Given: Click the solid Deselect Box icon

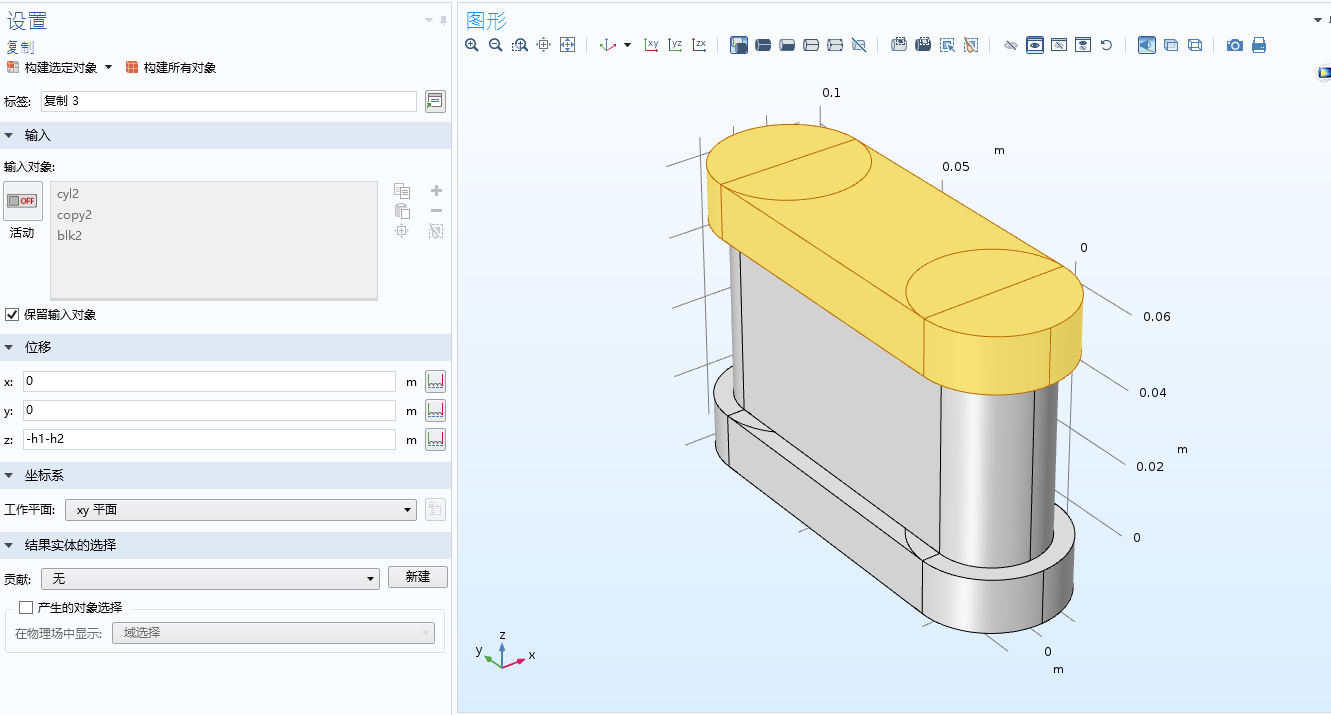Looking at the screenshot, I should [x=923, y=45].
